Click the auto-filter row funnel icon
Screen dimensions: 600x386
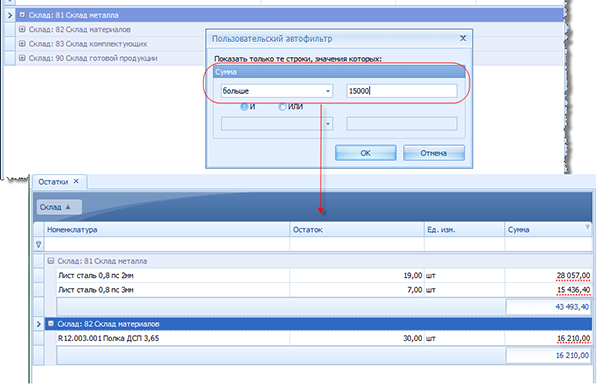tap(39, 244)
